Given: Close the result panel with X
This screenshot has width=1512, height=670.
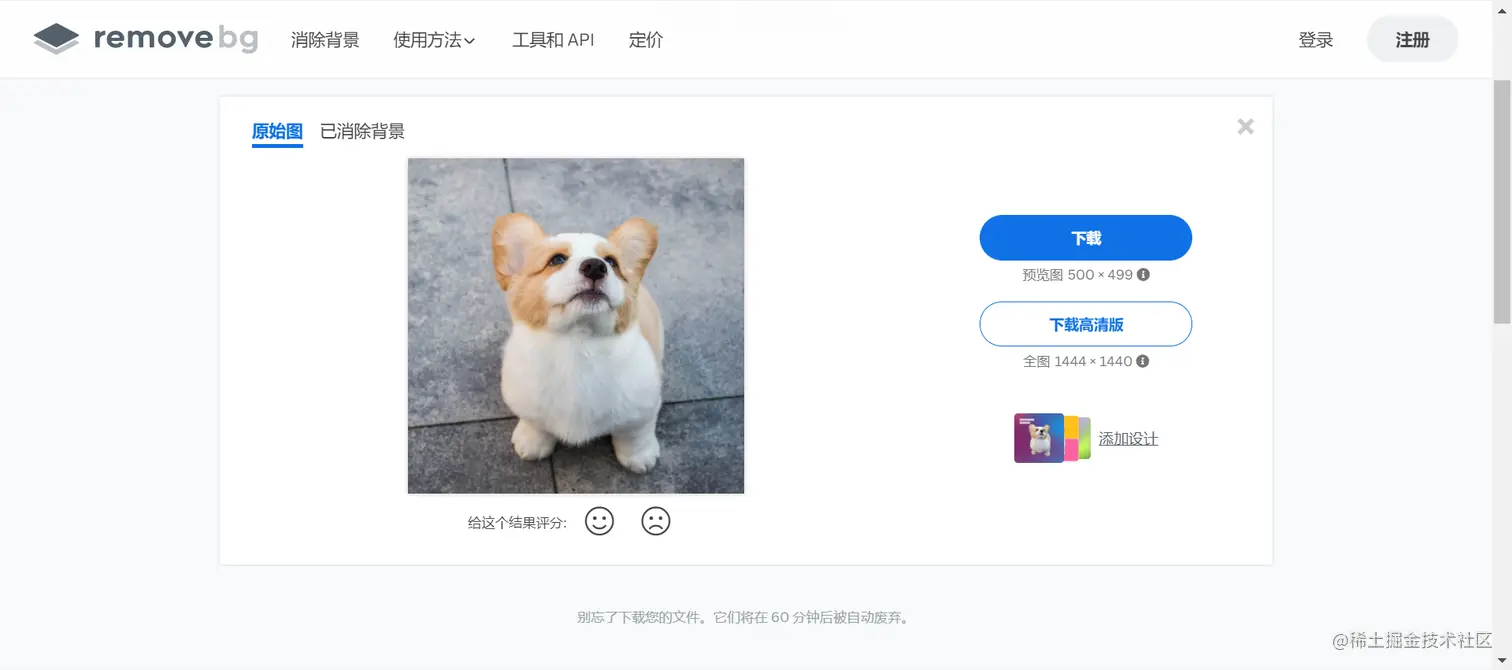Looking at the screenshot, I should click(x=1245, y=127).
